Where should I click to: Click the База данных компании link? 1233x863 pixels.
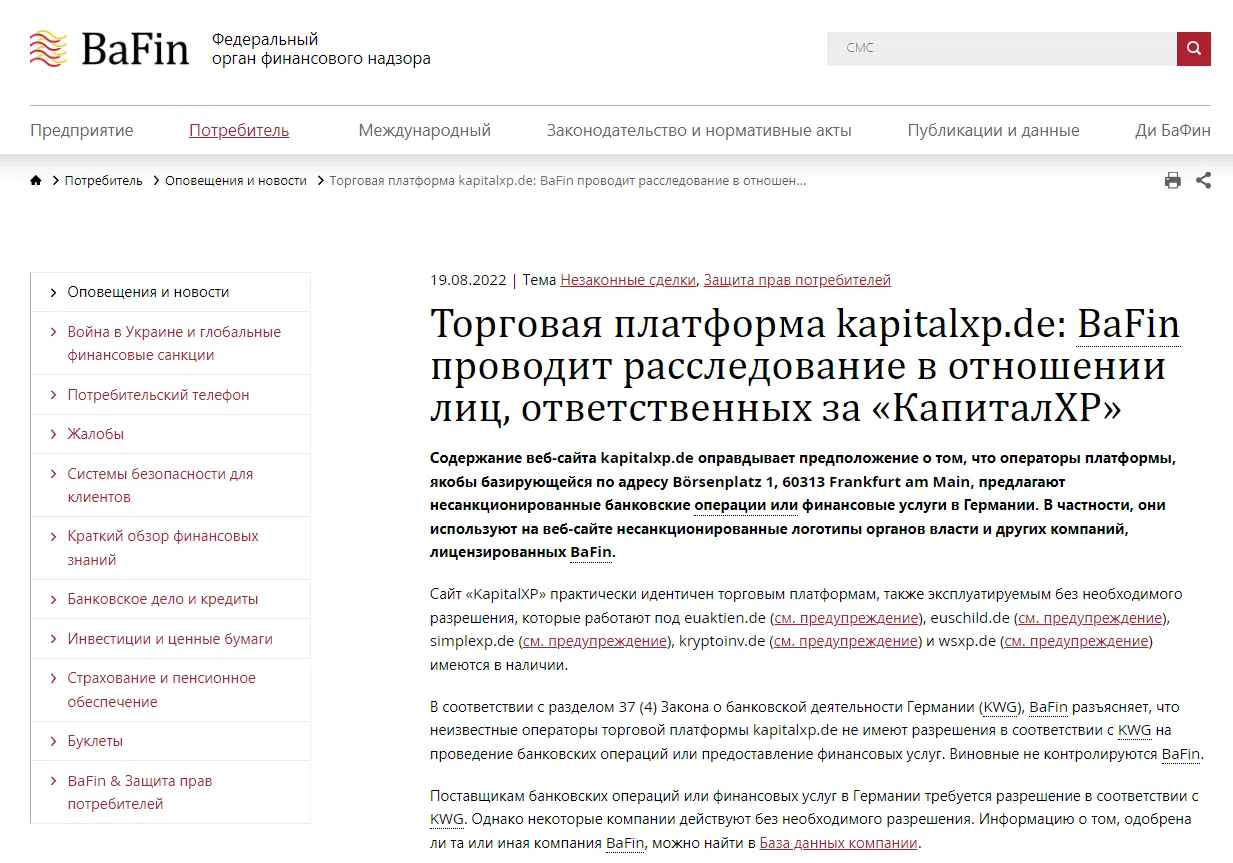pos(839,843)
